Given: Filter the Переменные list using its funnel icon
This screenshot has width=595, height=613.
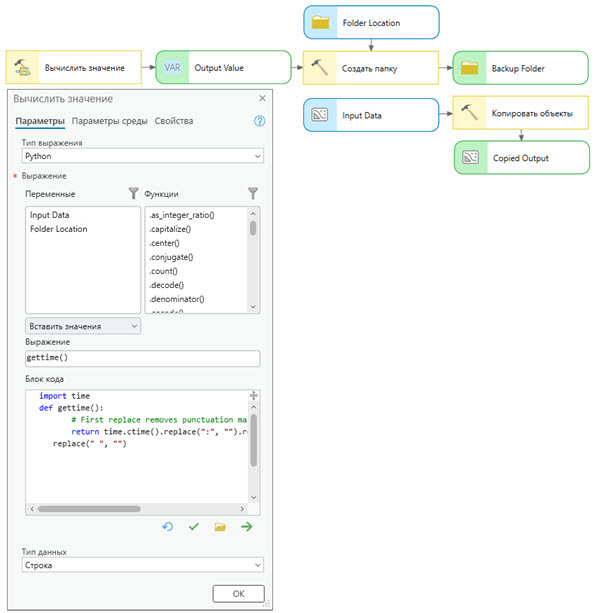Looking at the screenshot, I should click(133, 193).
